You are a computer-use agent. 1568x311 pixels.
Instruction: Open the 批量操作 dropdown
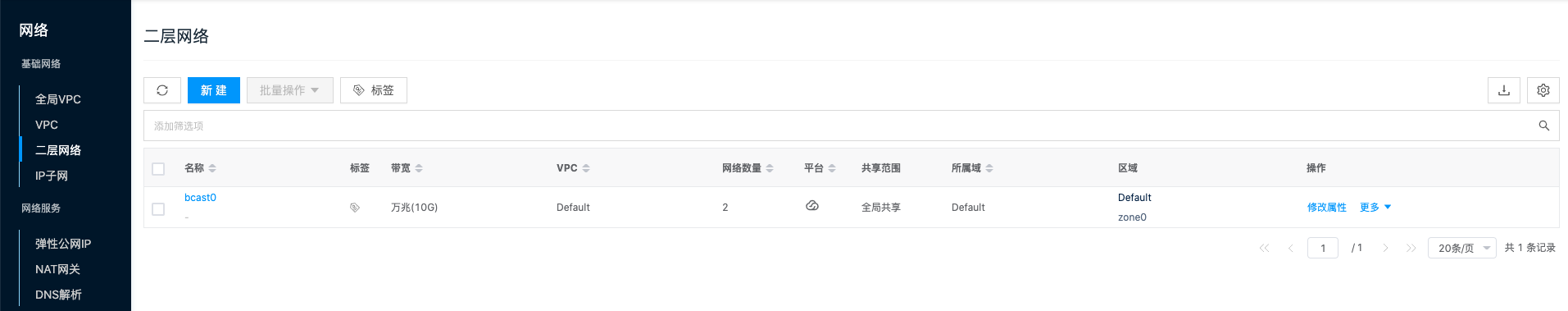[290, 90]
